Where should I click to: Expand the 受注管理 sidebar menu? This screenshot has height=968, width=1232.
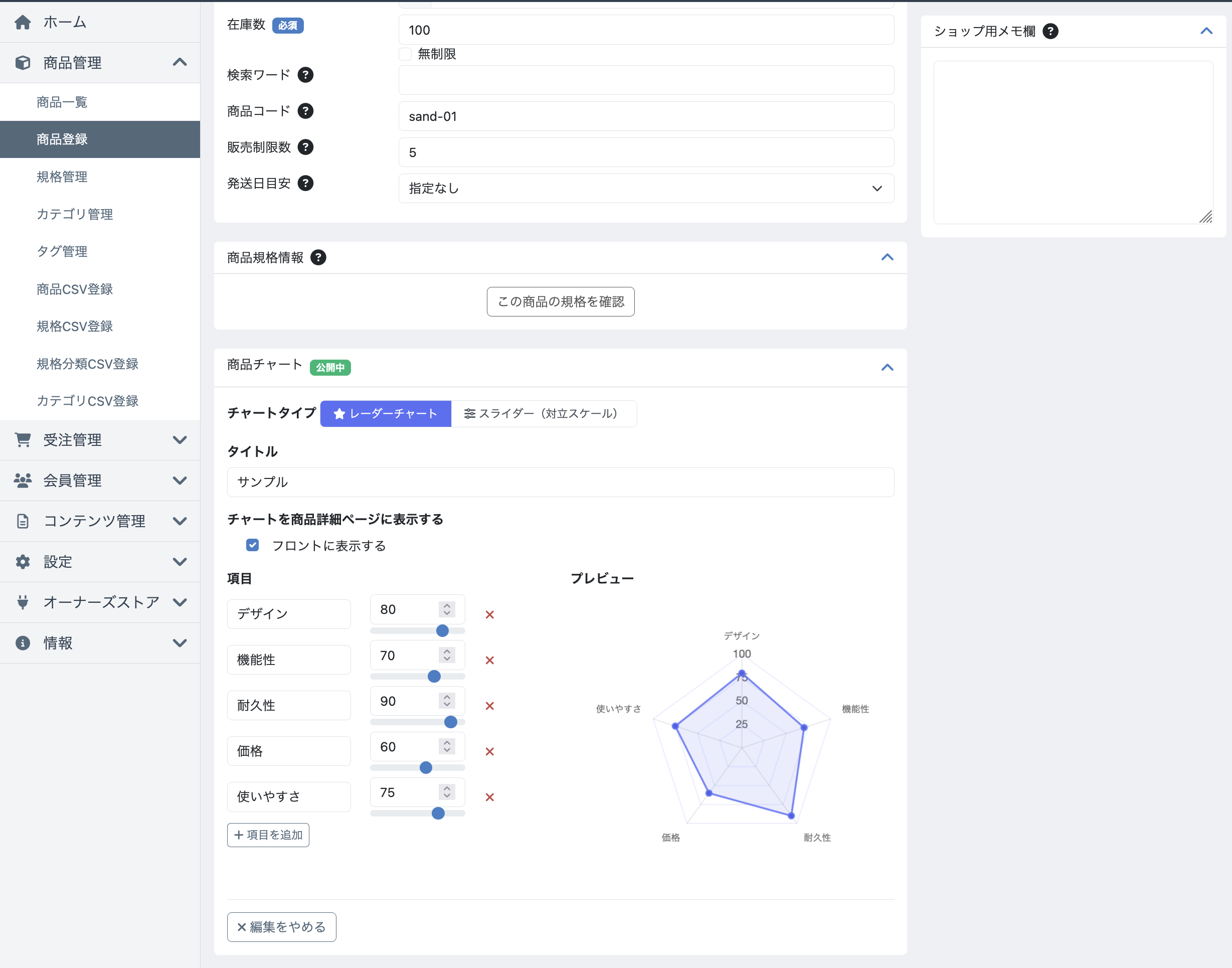(x=180, y=440)
